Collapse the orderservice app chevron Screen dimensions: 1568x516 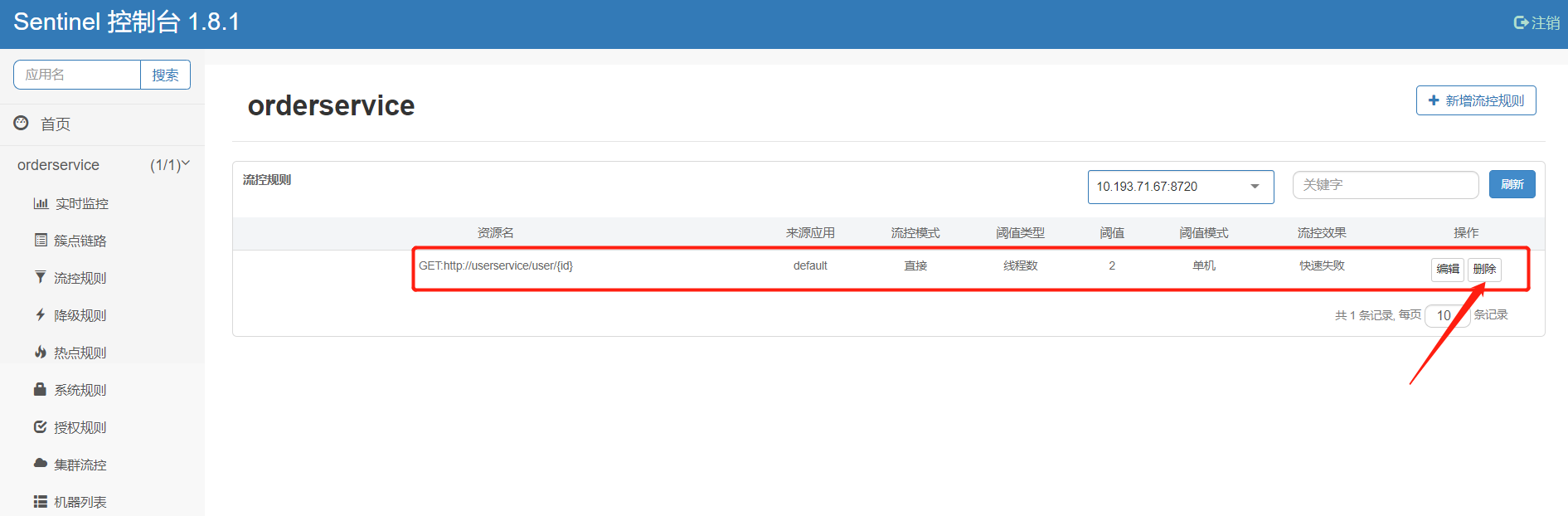[186, 163]
